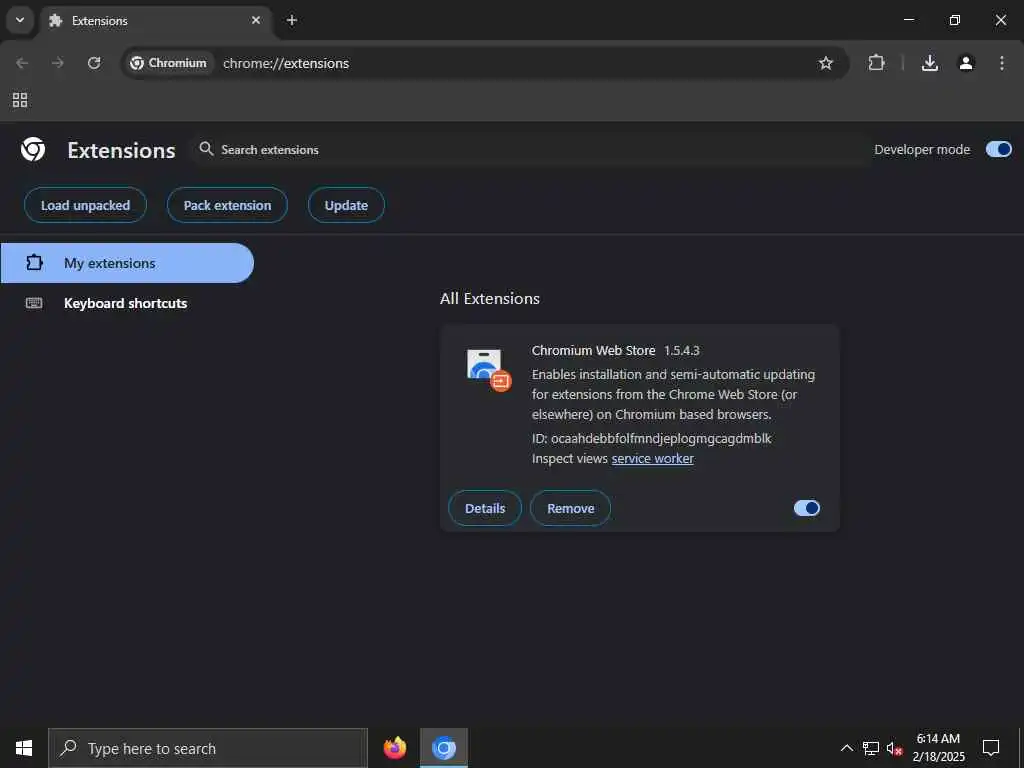Open the profile avatar menu

point(966,63)
